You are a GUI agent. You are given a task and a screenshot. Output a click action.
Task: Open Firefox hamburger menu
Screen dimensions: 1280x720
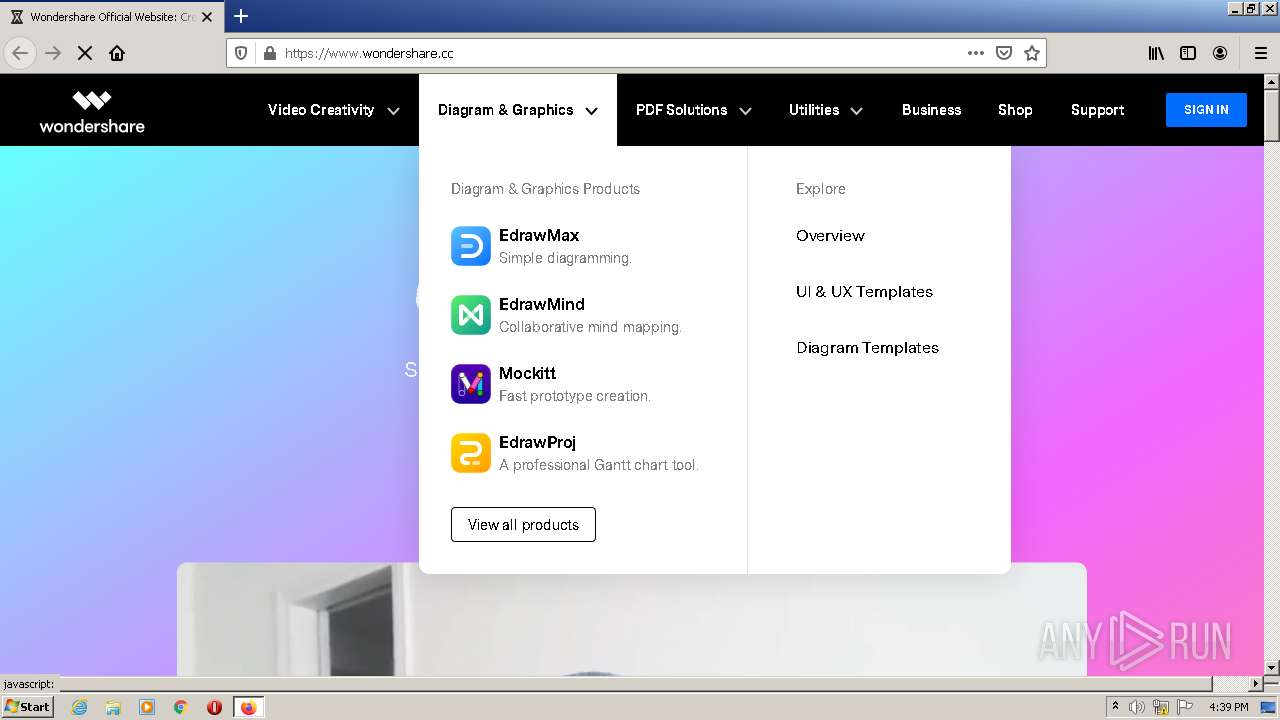(1261, 53)
